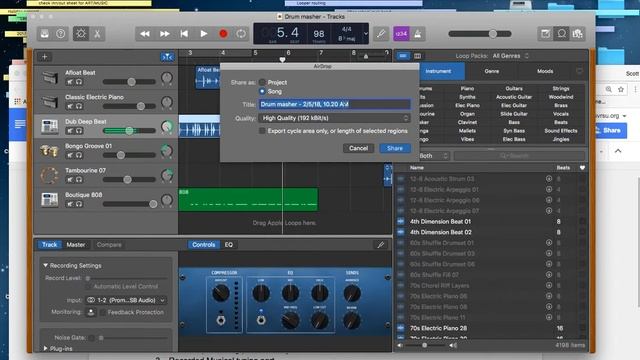Open the Library button in toolbar
640x360 pixels.
[44, 34]
